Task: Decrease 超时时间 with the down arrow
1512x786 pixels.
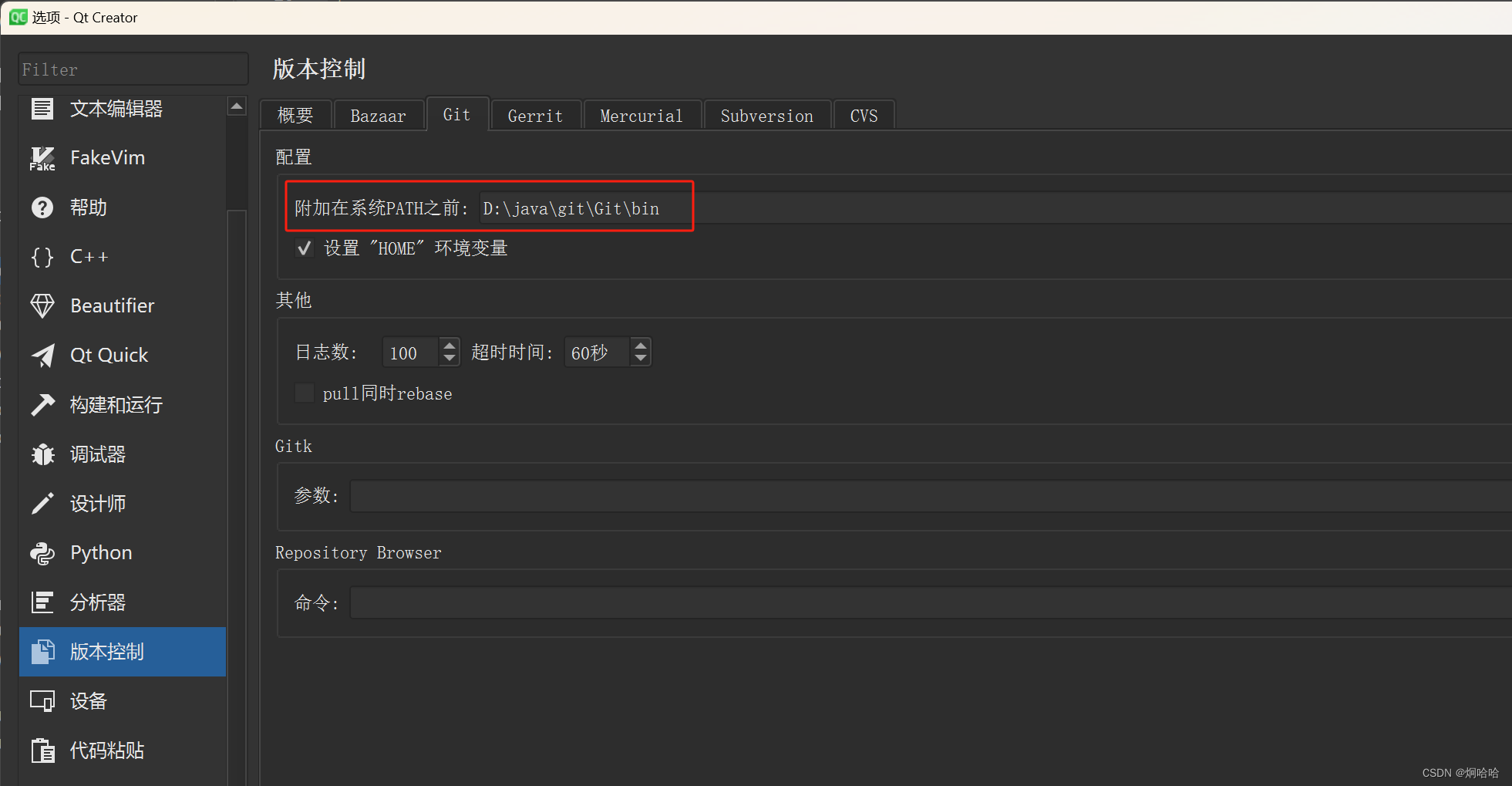Action: [x=641, y=359]
